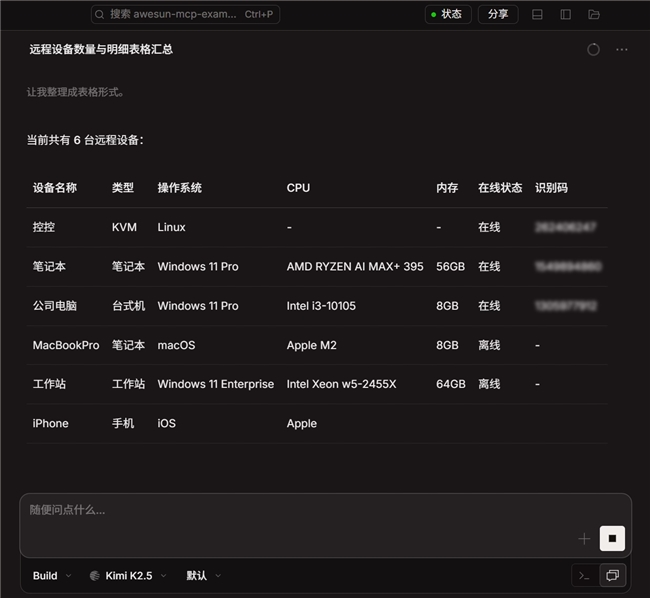Expand the 默认 mode dropdown
Viewport: 650px width, 598px height.
[x=203, y=576]
